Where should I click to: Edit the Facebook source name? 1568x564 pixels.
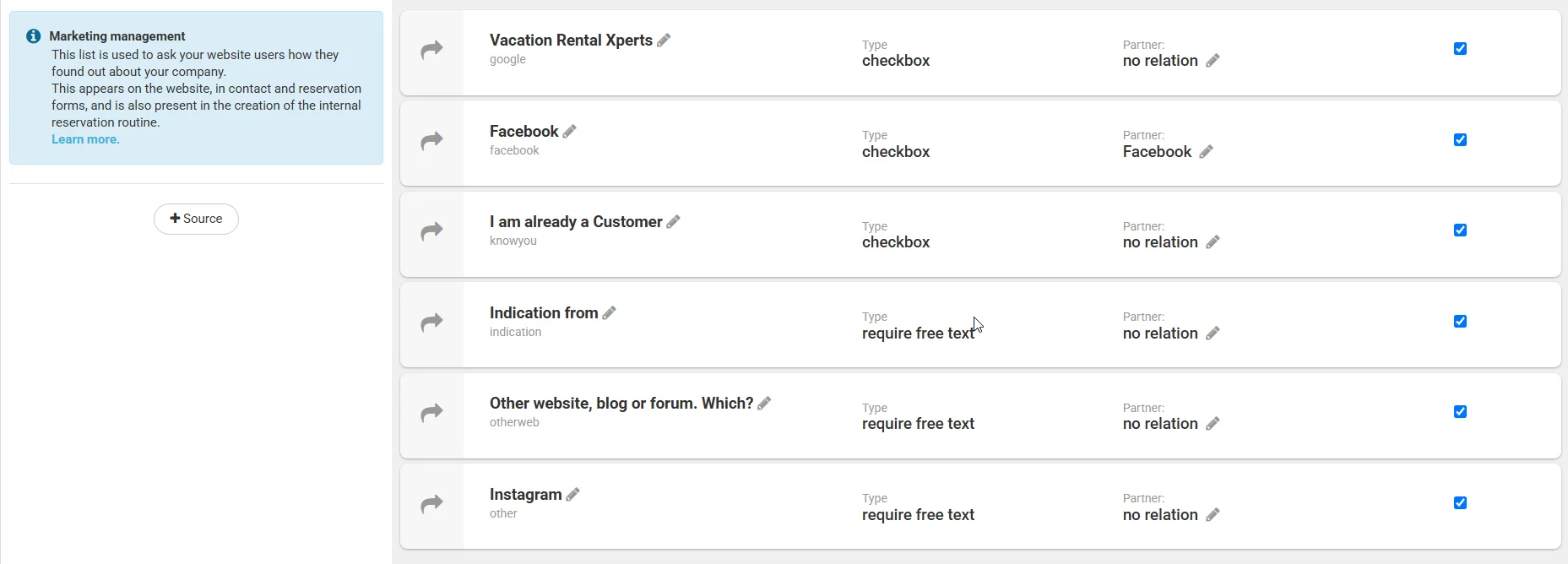(570, 132)
